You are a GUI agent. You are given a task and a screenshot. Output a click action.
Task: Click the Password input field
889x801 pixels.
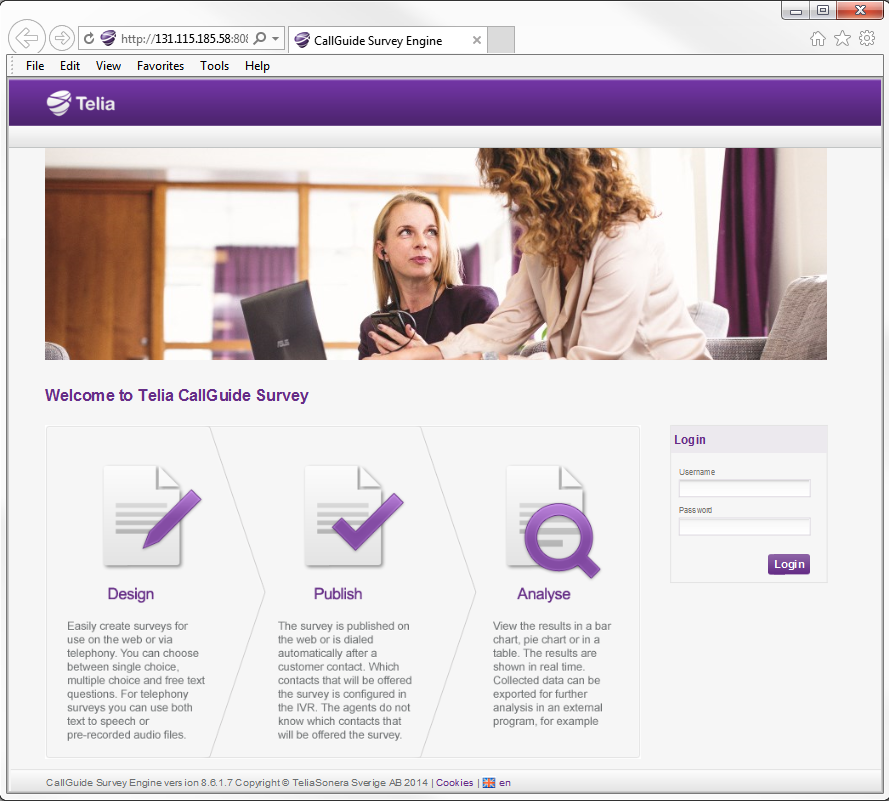coord(744,527)
